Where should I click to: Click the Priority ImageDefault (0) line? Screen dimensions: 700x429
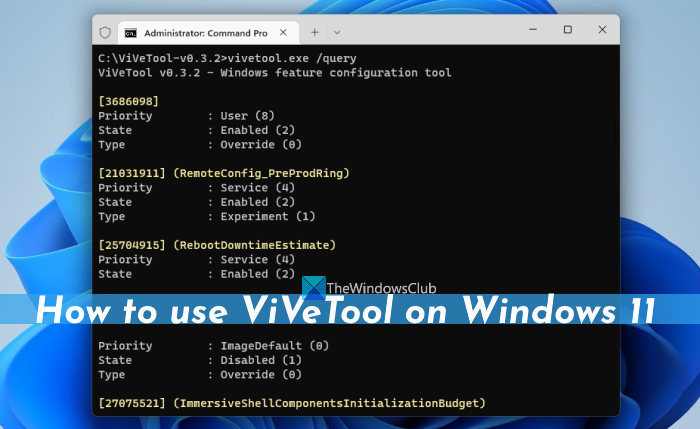[x=213, y=346]
